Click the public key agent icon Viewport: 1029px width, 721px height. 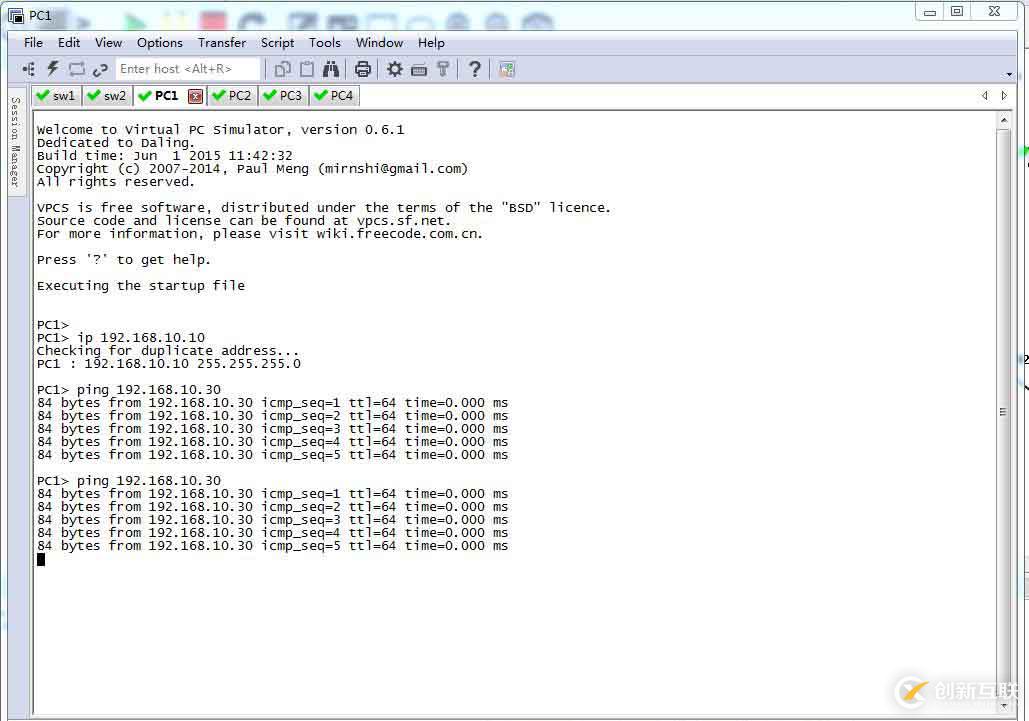tap(443, 69)
